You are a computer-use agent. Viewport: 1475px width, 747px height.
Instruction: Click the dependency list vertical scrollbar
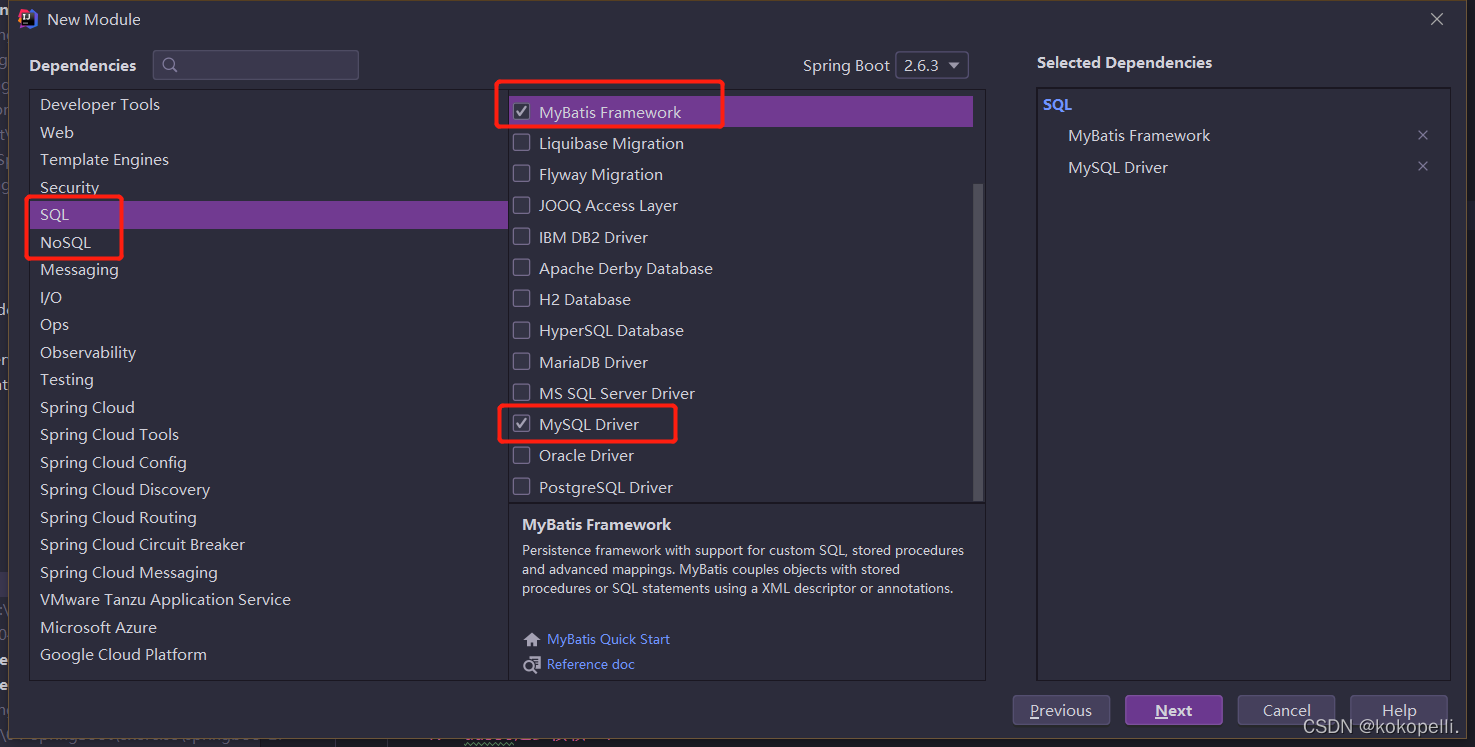coord(978,340)
